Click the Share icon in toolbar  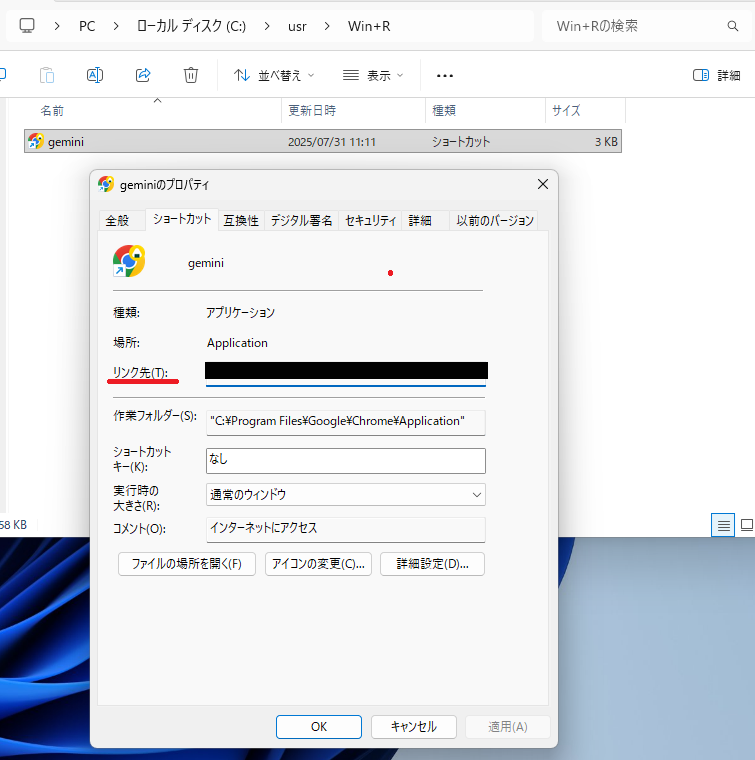[143, 75]
